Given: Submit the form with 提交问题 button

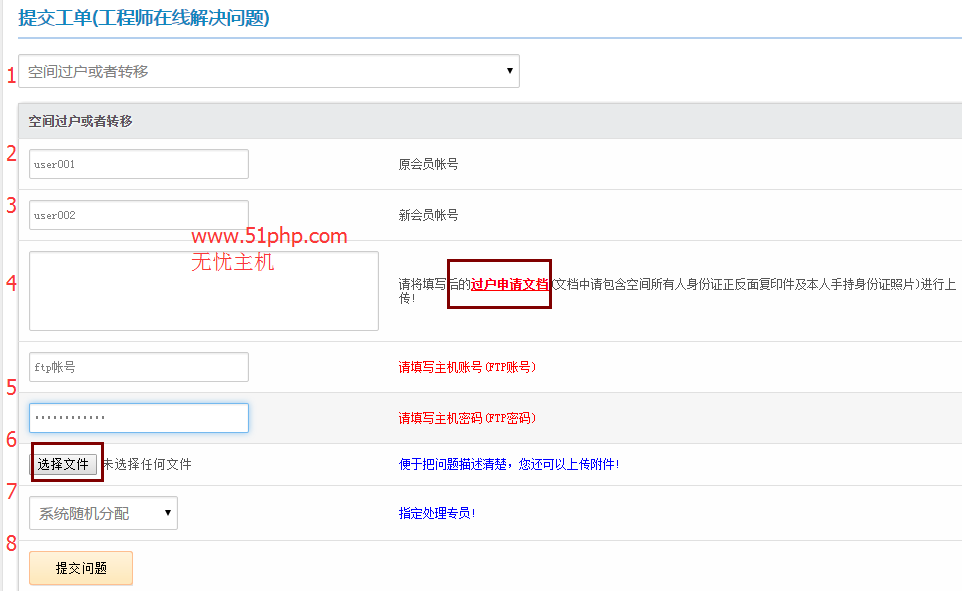Looking at the screenshot, I should pyautogui.click(x=81, y=568).
